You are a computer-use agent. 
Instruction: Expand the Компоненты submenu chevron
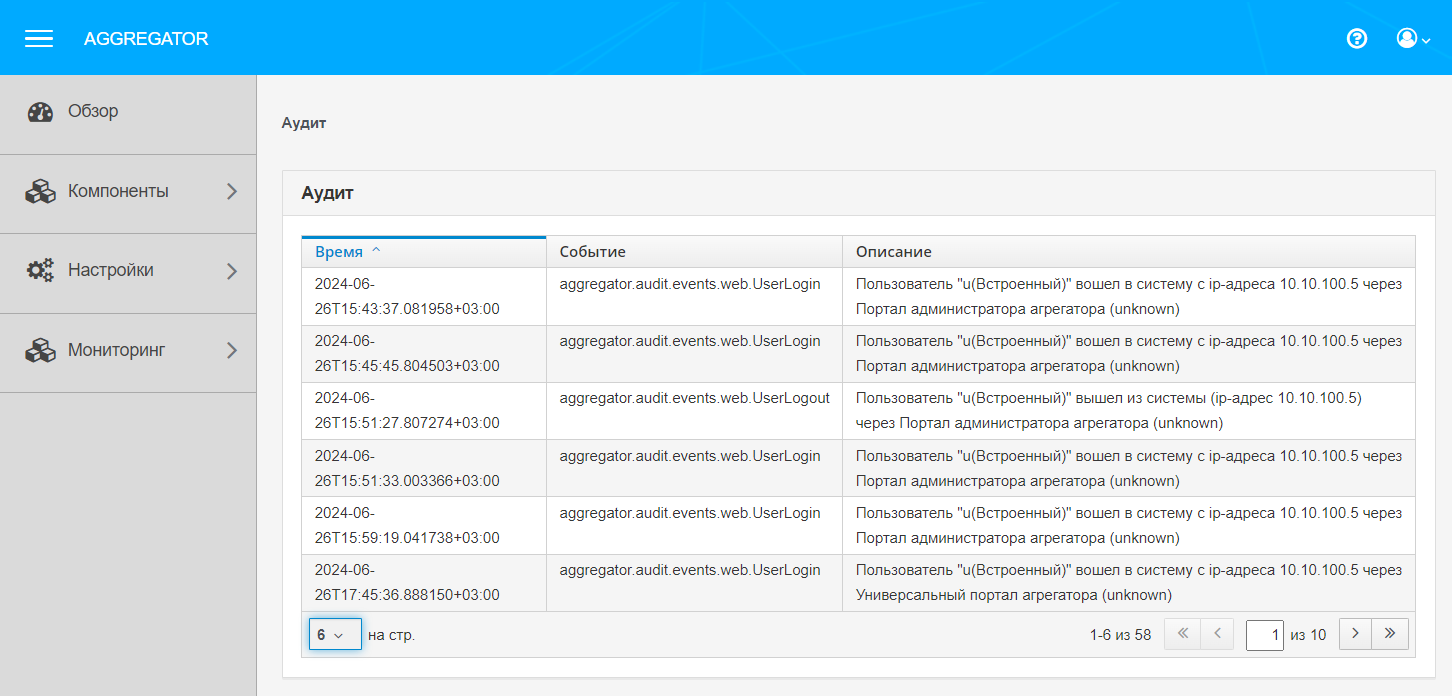(232, 191)
